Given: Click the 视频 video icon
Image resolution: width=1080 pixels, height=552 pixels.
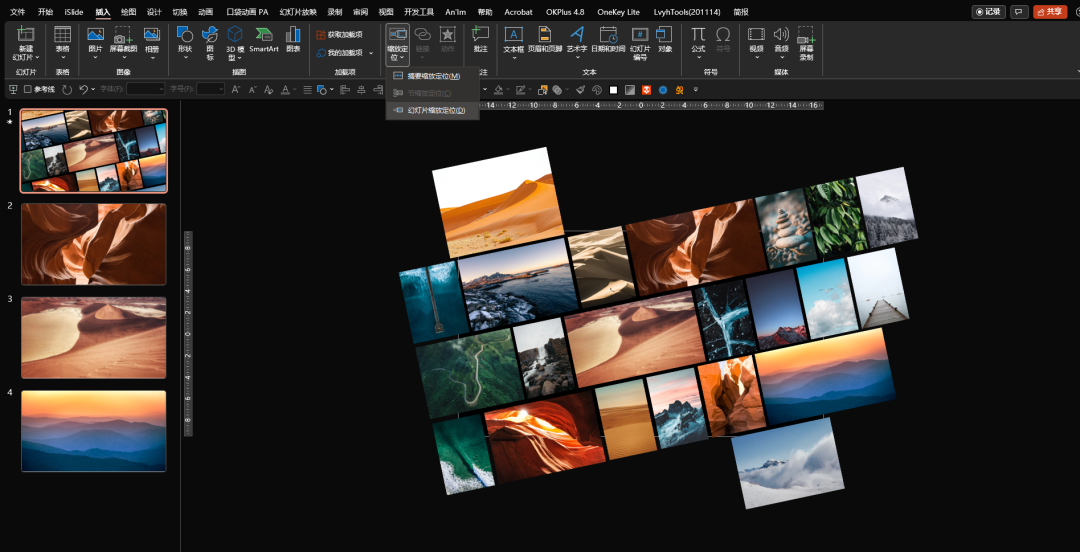Looking at the screenshot, I should coord(756,34).
